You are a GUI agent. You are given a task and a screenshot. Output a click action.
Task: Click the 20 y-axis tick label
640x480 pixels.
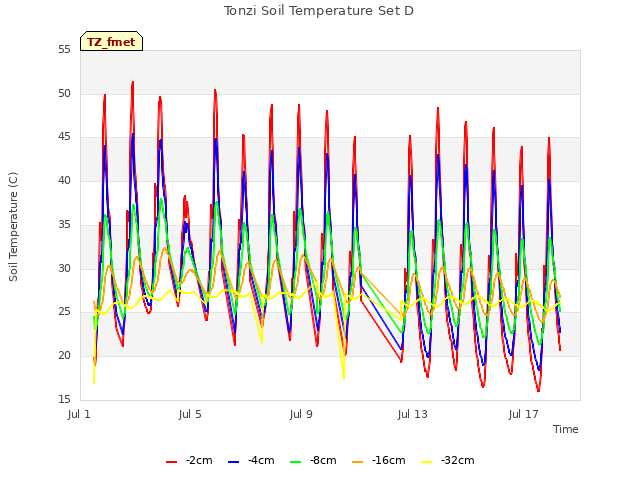(x=64, y=356)
